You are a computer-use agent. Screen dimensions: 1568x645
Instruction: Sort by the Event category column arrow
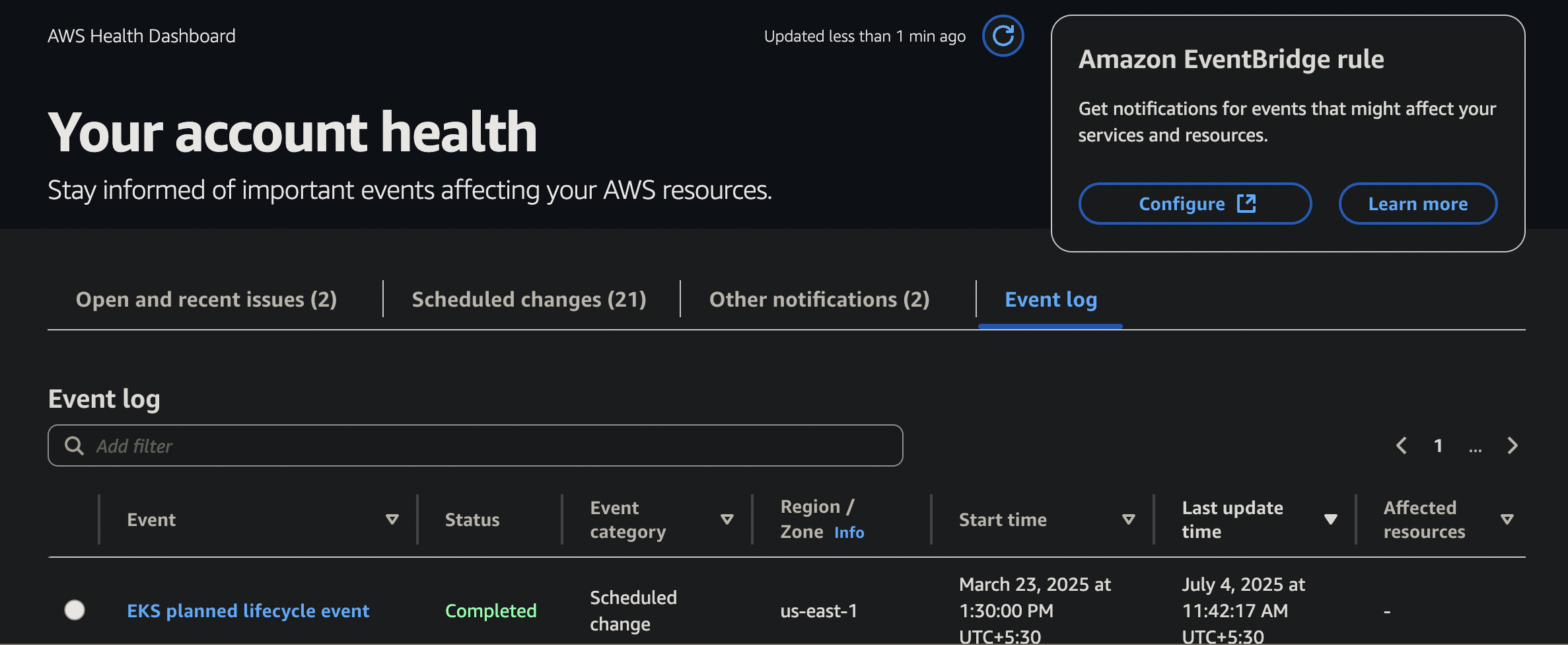click(727, 519)
